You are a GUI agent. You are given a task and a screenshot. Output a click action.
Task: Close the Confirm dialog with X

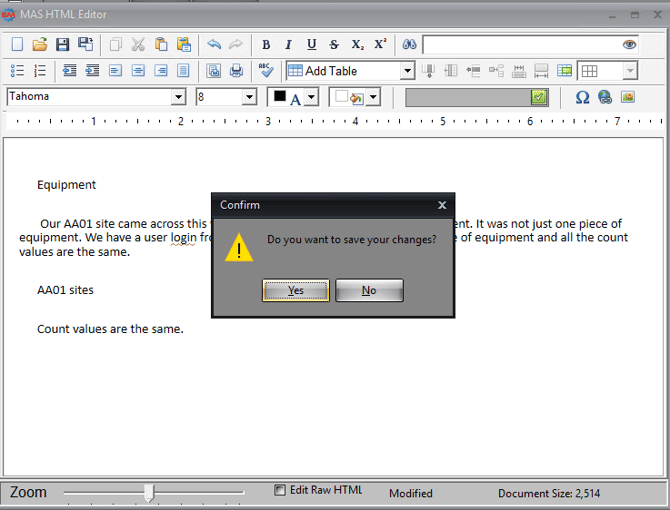(442, 205)
